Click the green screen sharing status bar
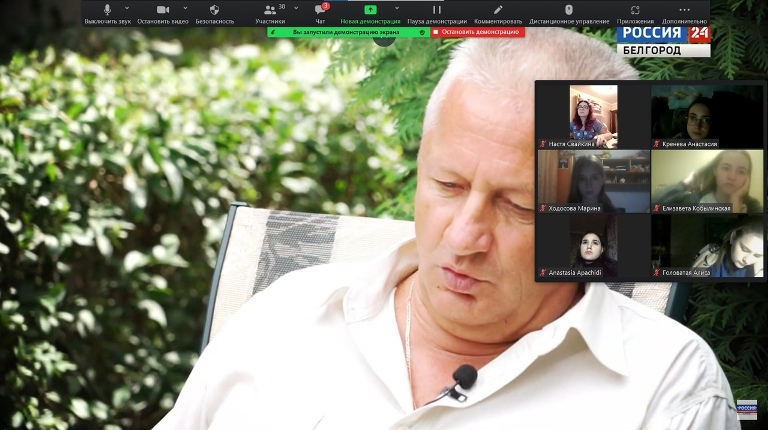The height and width of the screenshot is (430, 768). coord(348,32)
